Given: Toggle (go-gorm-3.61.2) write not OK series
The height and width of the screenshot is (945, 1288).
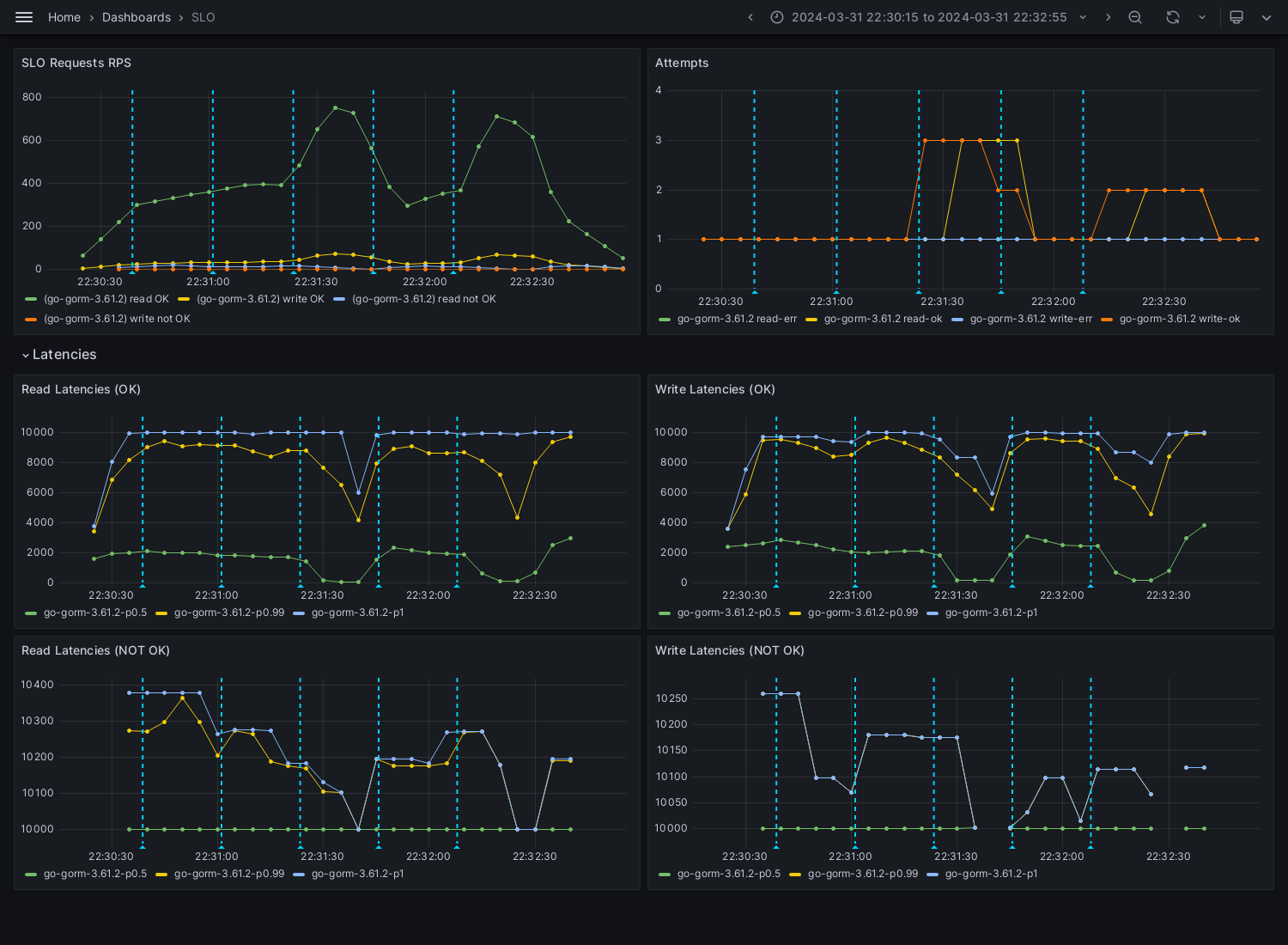Looking at the screenshot, I should pos(117,319).
